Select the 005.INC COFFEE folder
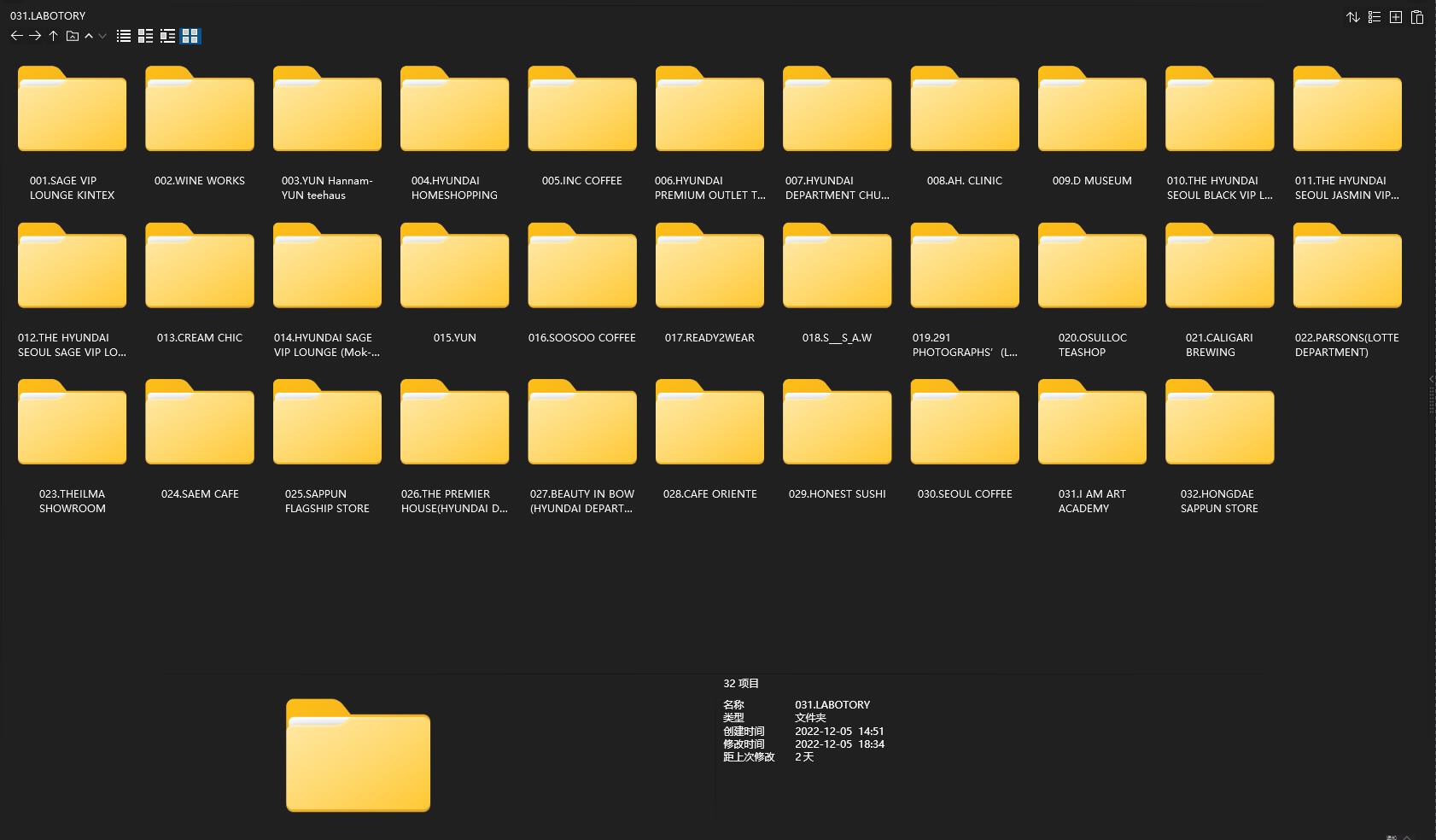 tap(582, 109)
